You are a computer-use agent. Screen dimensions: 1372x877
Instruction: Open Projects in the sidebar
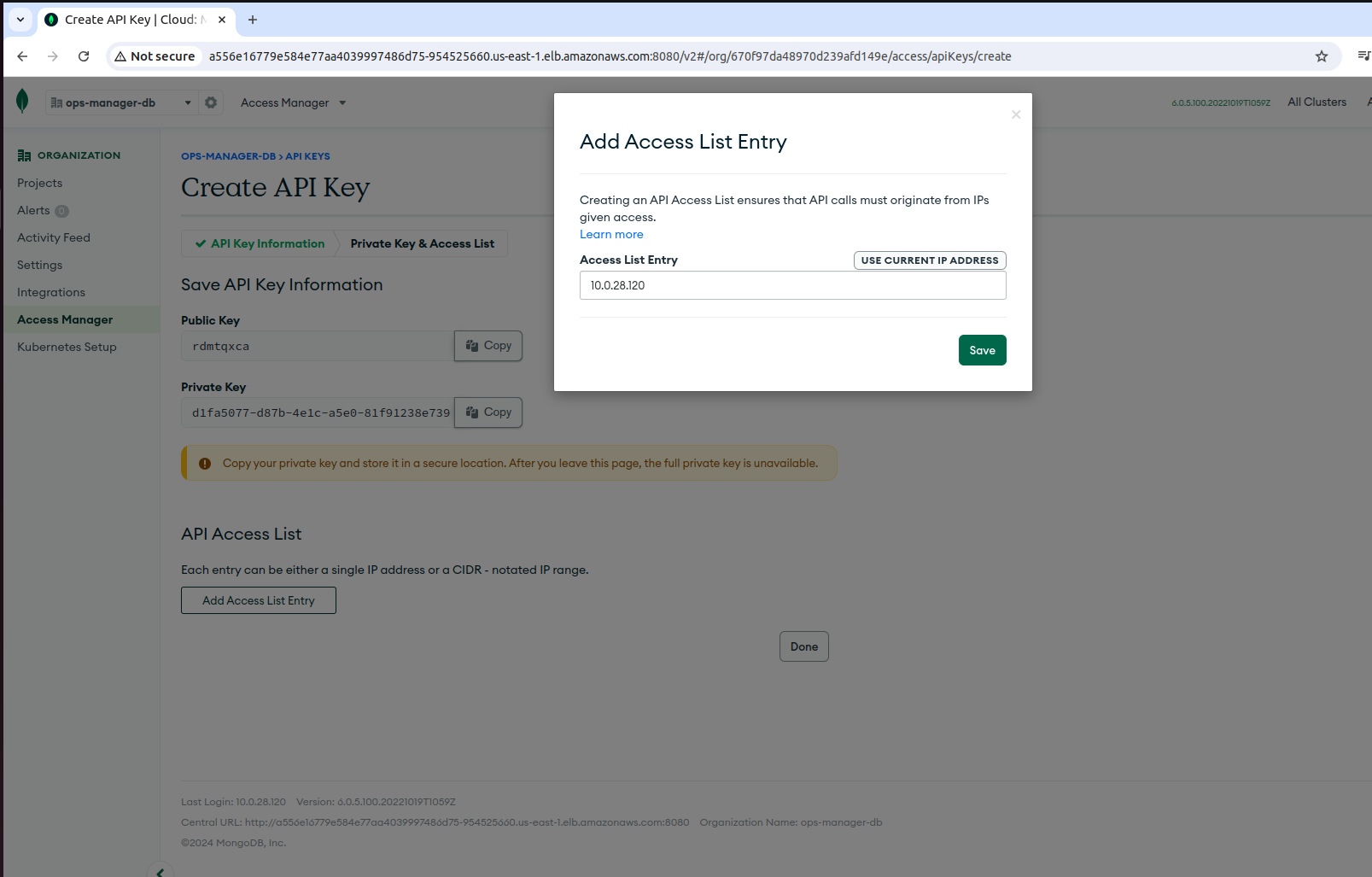pos(39,183)
